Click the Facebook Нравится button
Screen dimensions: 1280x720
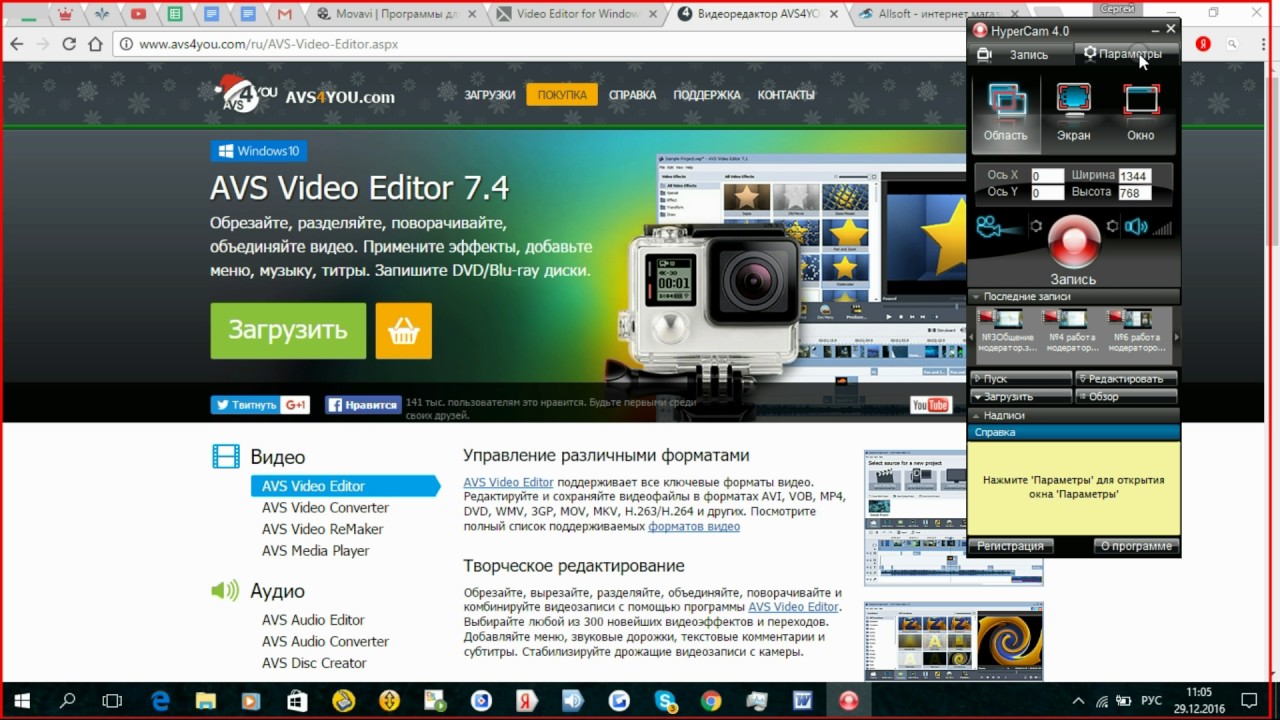coord(363,405)
